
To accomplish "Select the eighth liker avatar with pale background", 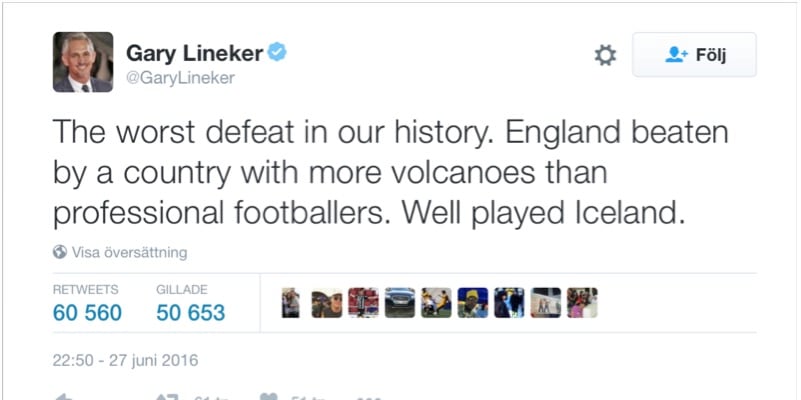I will pyautogui.click(x=546, y=303).
